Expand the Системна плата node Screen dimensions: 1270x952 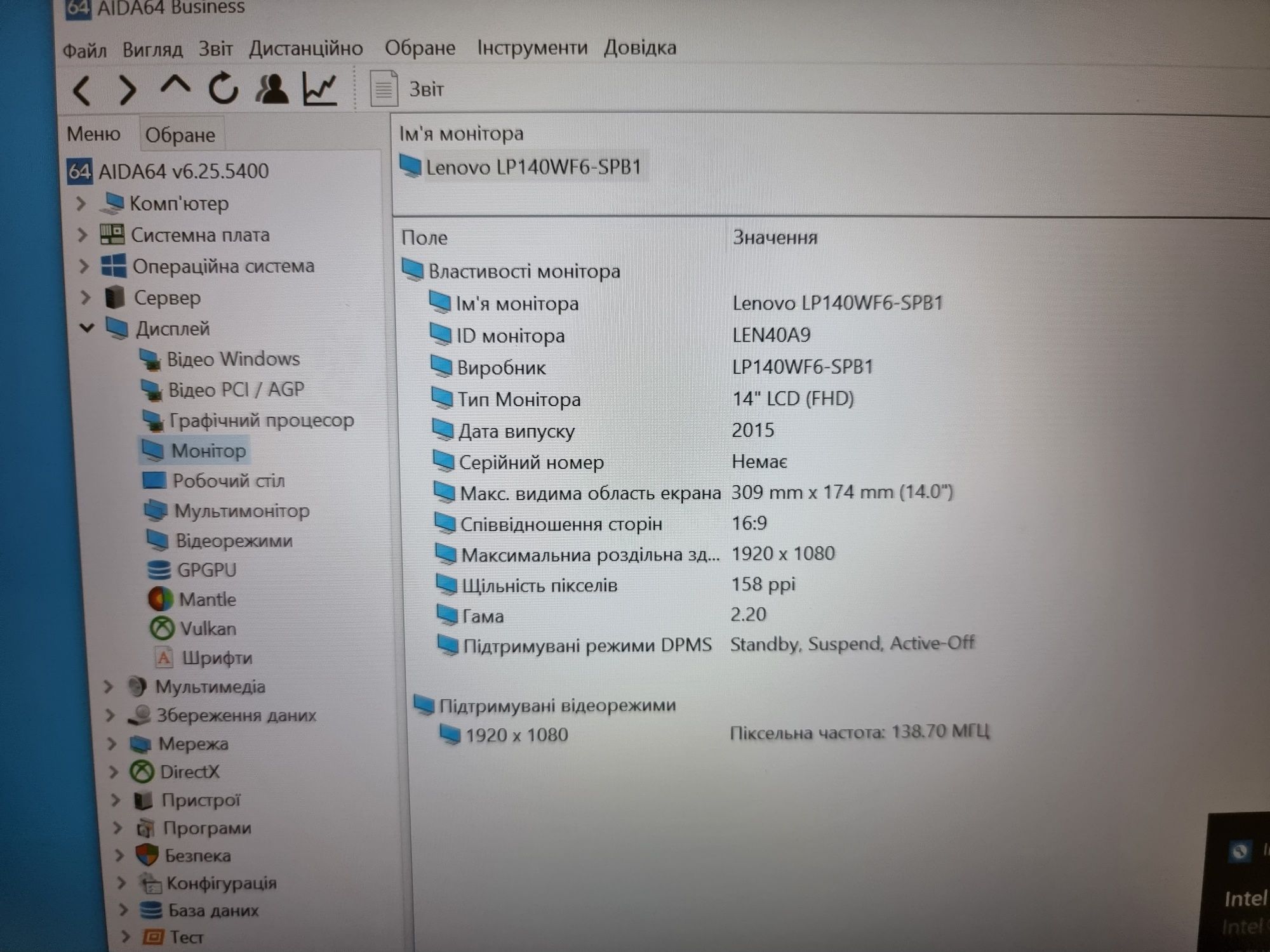pos(82,235)
